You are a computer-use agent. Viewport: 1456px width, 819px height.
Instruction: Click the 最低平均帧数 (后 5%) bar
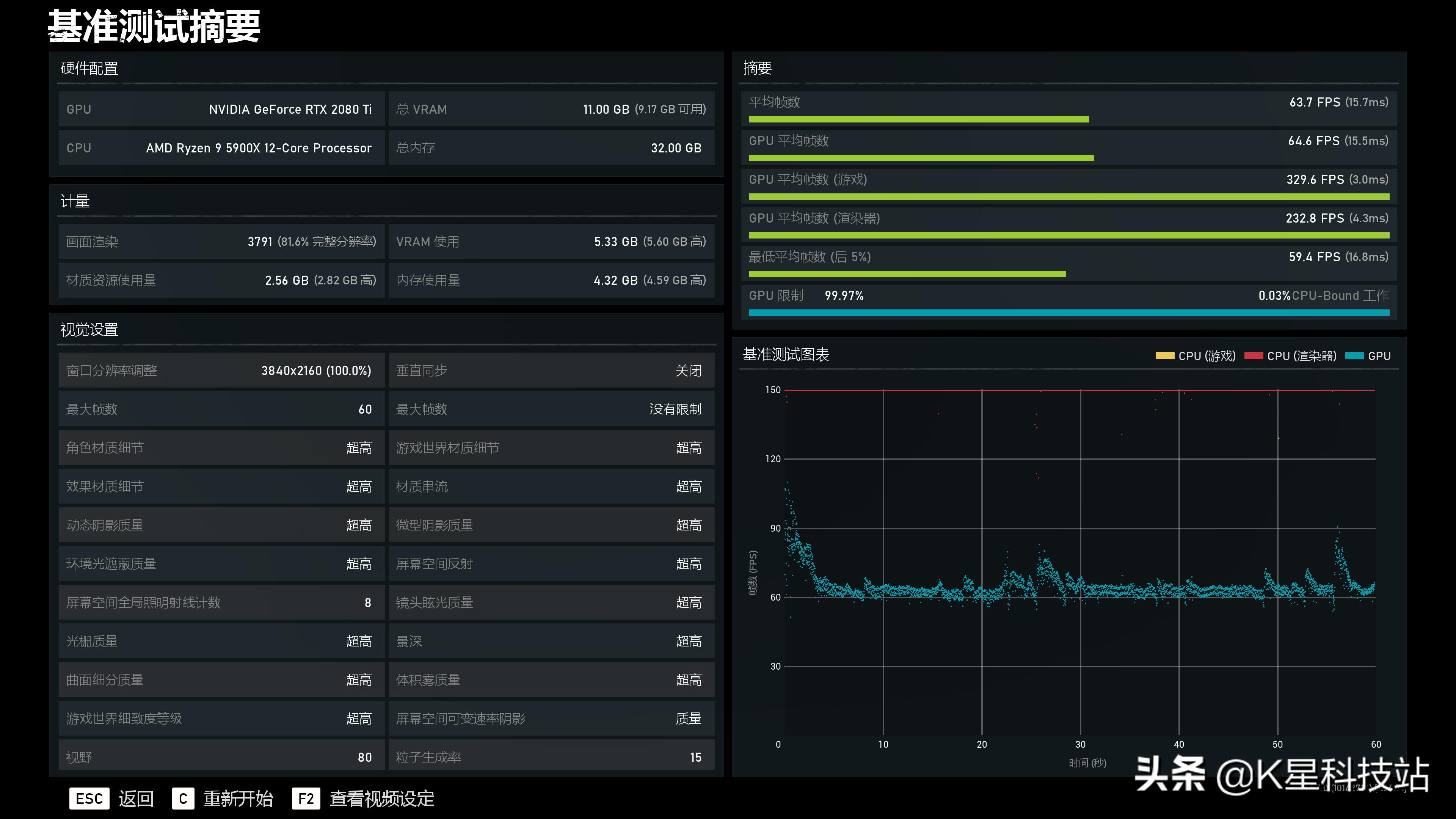click(x=907, y=274)
